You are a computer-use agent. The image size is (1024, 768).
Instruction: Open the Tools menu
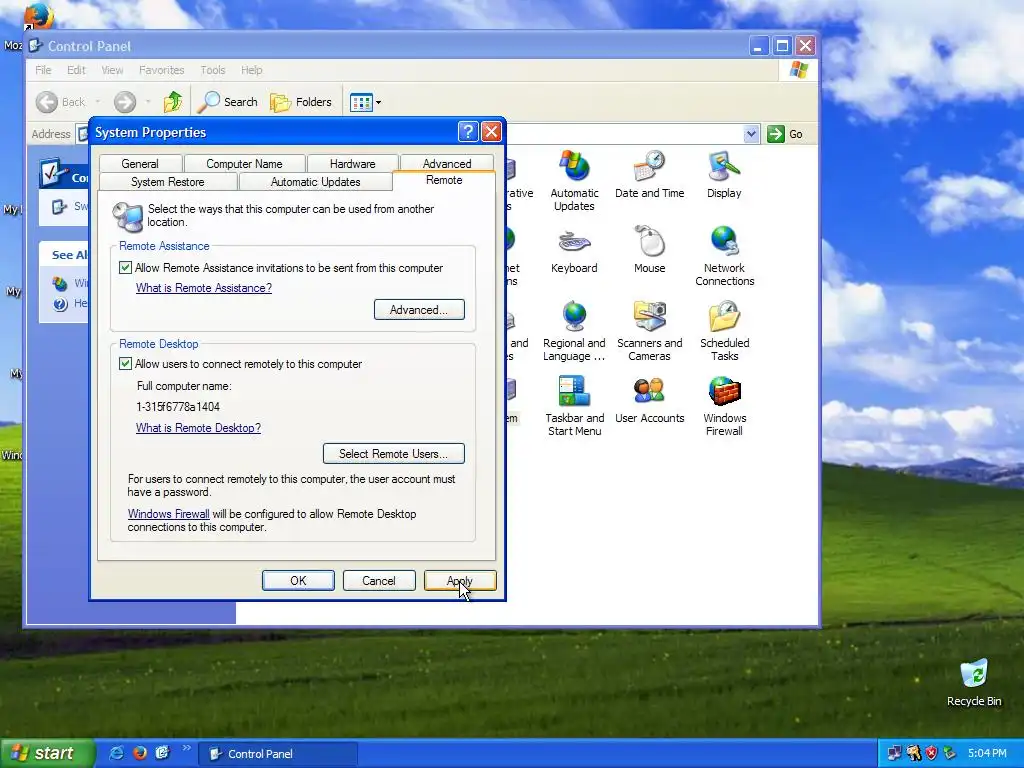click(213, 70)
